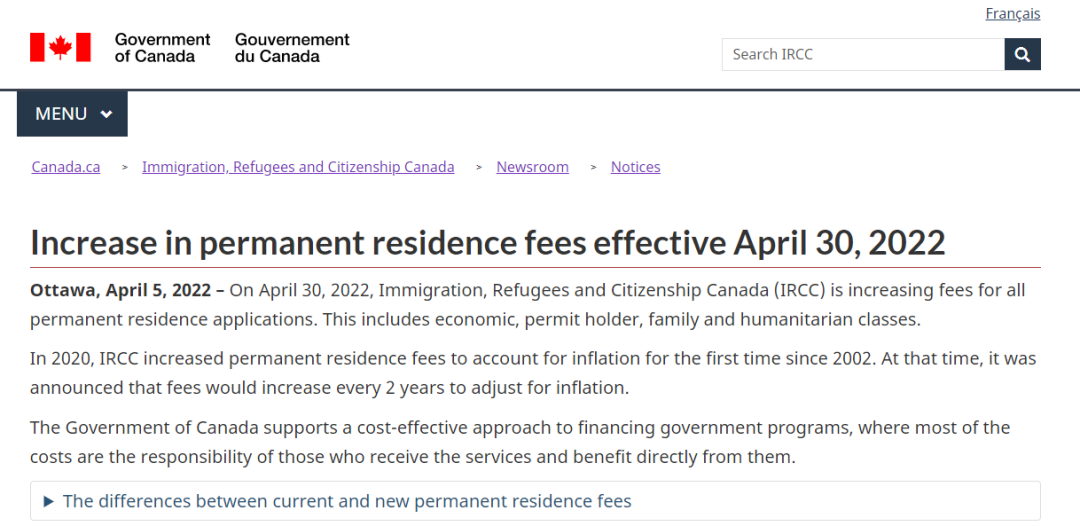This screenshot has width=1080, height=526.
Task: Click the magnifying glass search button
Action: tap(1022, 54)
